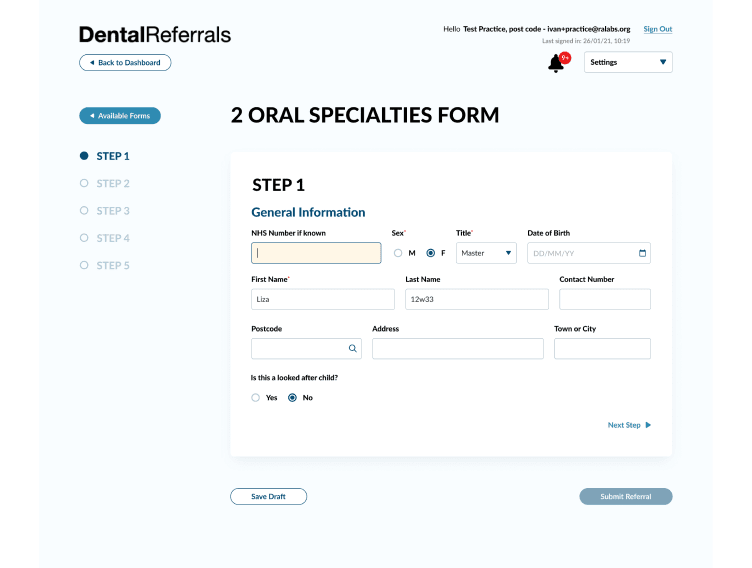This screenshot has height=568, width=752.
Task: Expand the Title dropdown
Action: click(x=486, y=253)
